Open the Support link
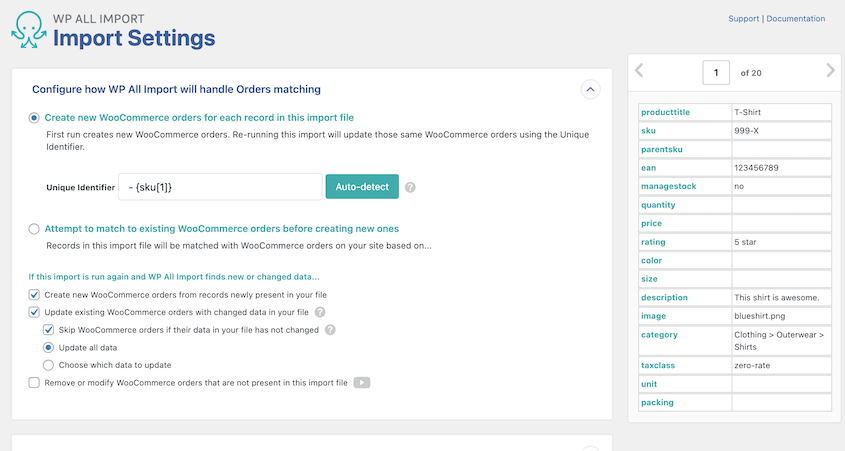This screenshot has width=845, height=451. (x=743, y=18)
